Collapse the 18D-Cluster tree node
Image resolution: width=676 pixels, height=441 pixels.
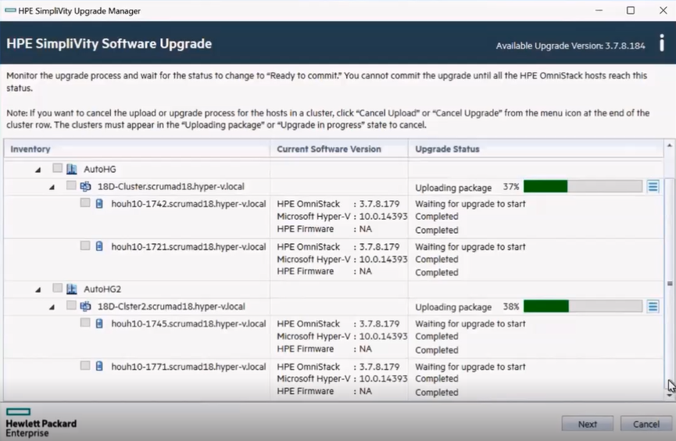52,187
